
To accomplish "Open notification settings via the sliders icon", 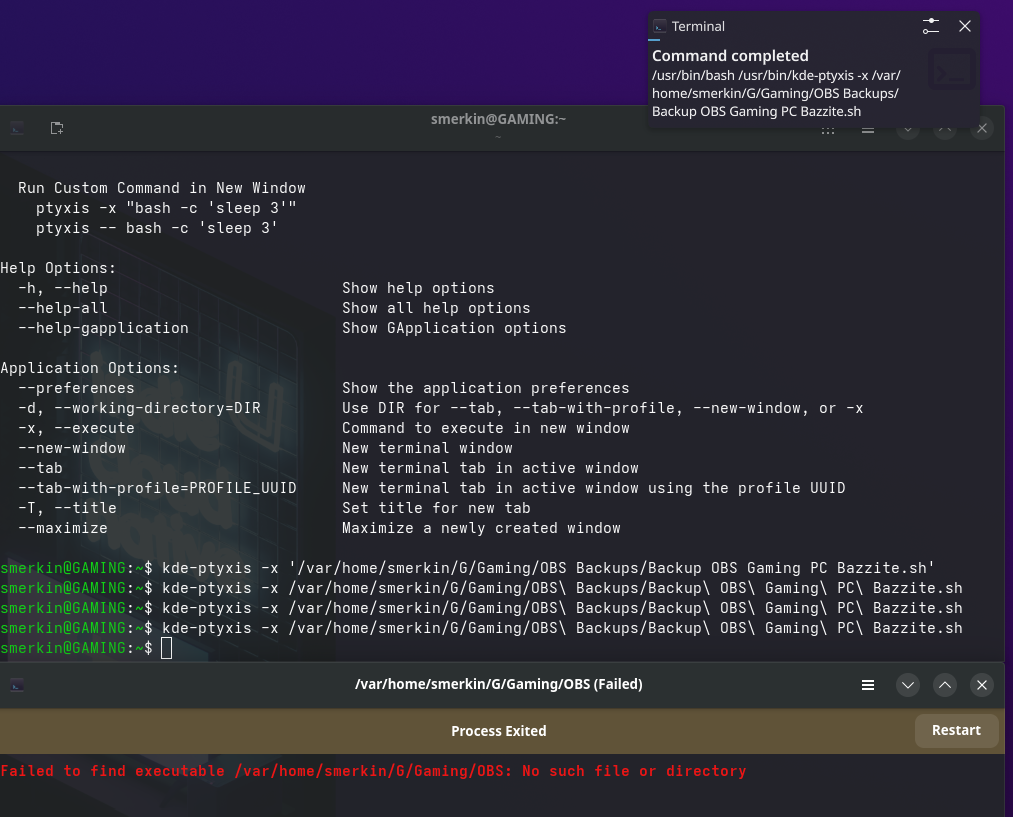I will [931, 27].
